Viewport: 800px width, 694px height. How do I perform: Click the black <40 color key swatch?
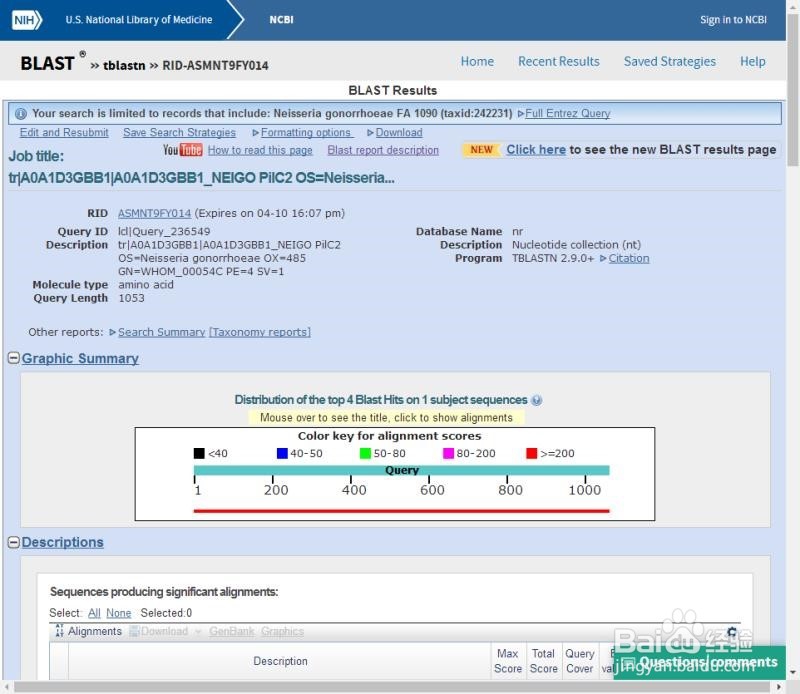199,453
